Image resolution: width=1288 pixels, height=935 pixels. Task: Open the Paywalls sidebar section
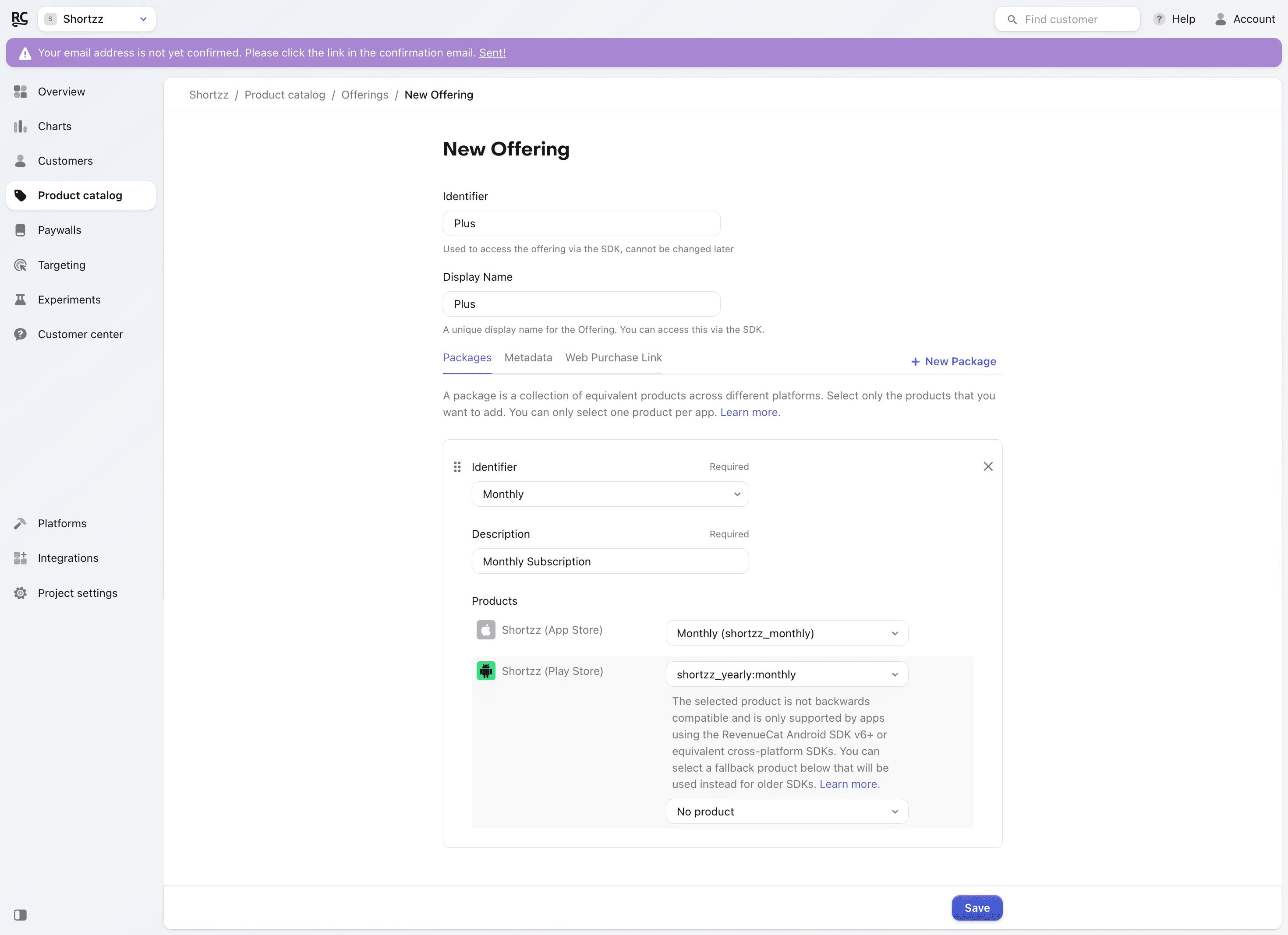(60, 230)
